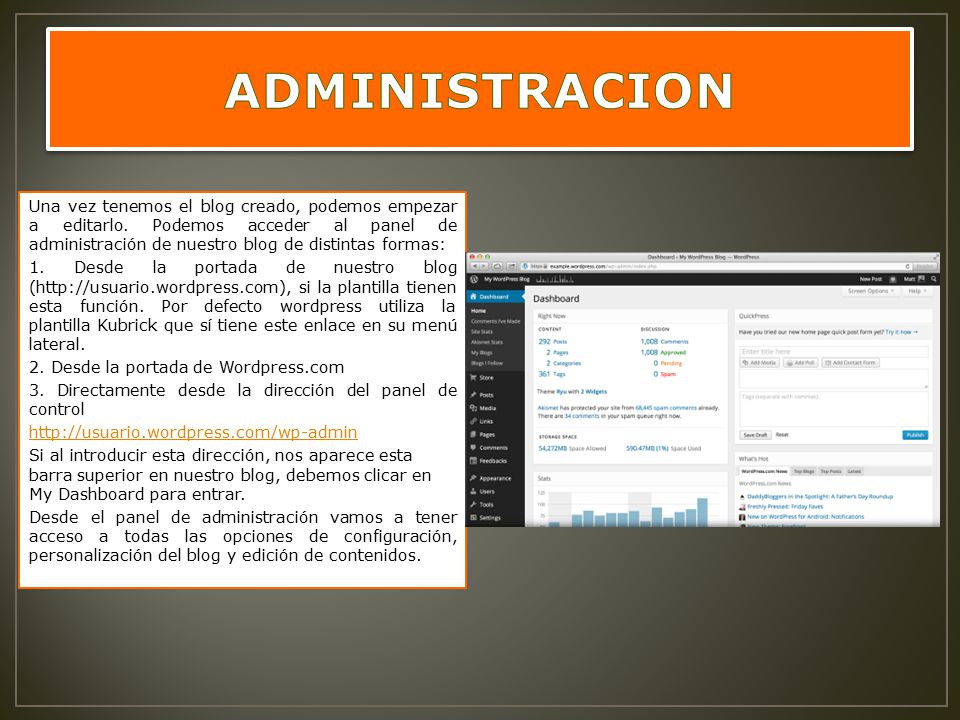Viewport: 960px width, 720px height.
Task: Select Home submenu under Dashboard
Action: 478,311
